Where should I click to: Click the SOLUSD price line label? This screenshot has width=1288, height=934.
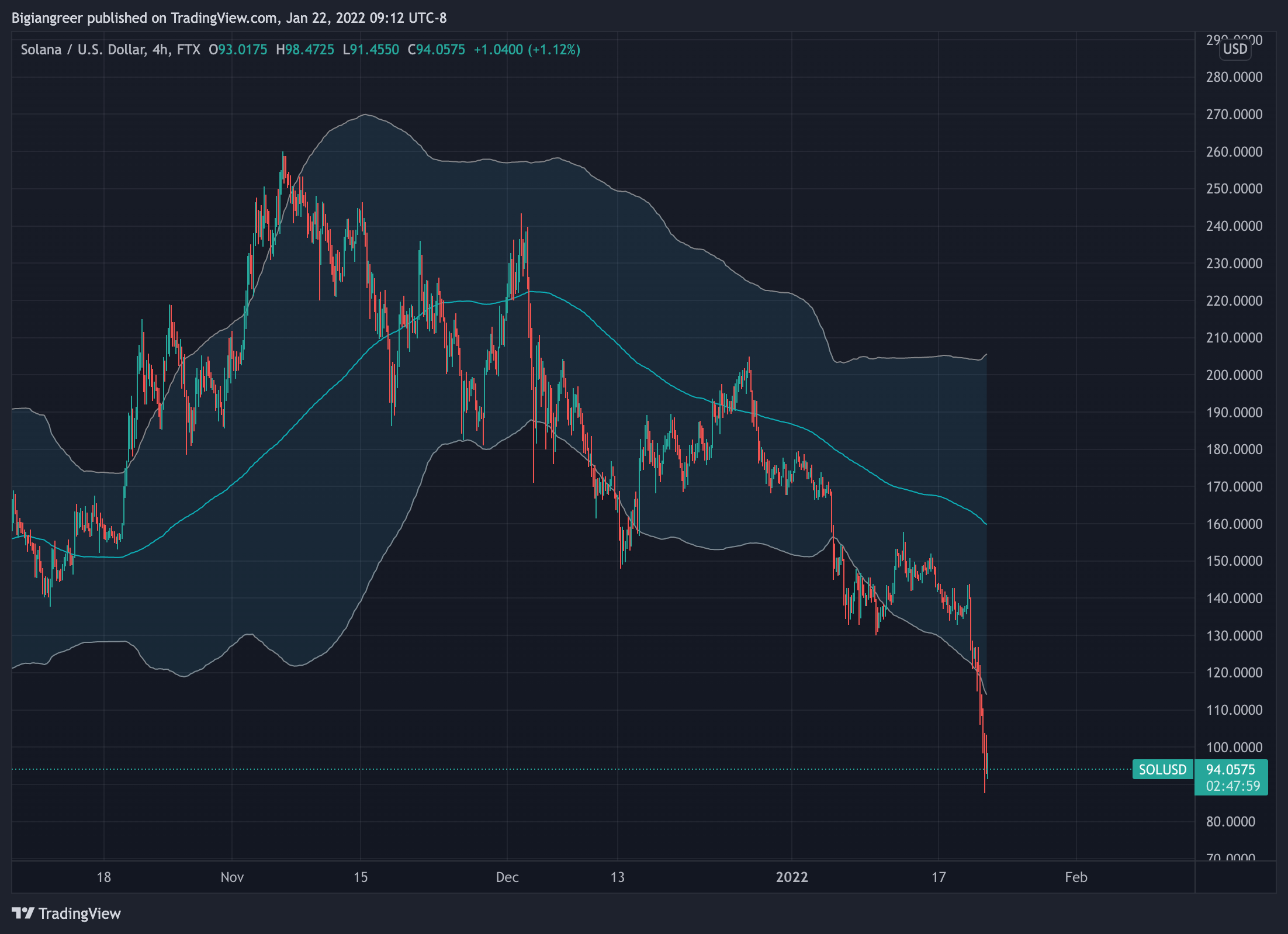point(1162,769)
